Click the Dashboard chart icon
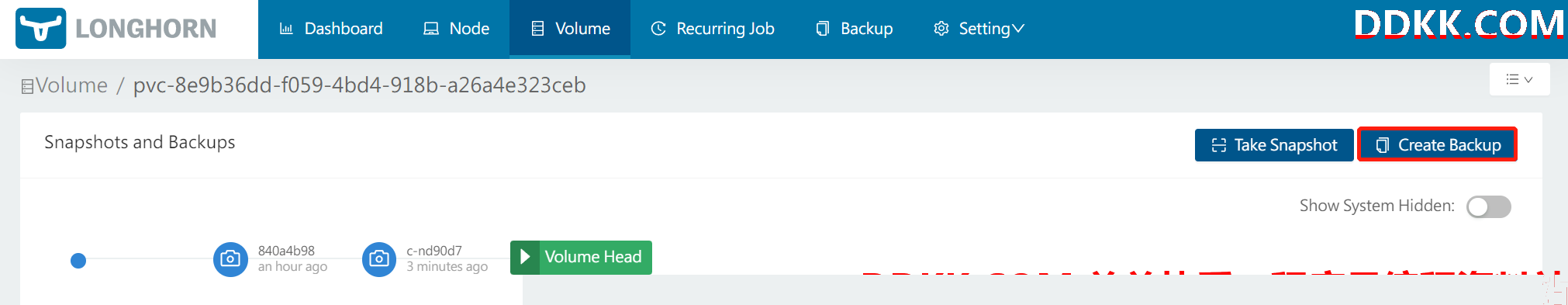This screenshot has height=305, width=1568. 286,29
